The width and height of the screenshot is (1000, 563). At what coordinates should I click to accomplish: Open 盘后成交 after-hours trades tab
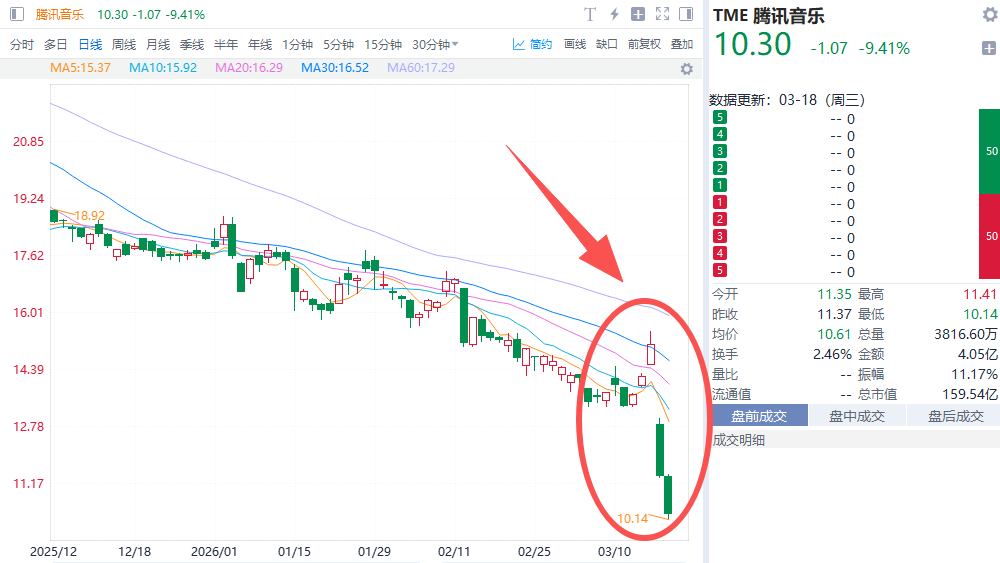[955, 416]
